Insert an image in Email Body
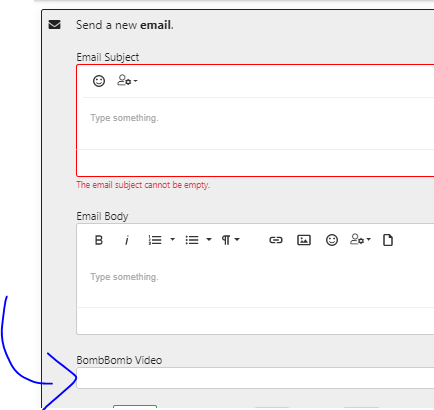The image size is (434, 410). click(304, 240)
